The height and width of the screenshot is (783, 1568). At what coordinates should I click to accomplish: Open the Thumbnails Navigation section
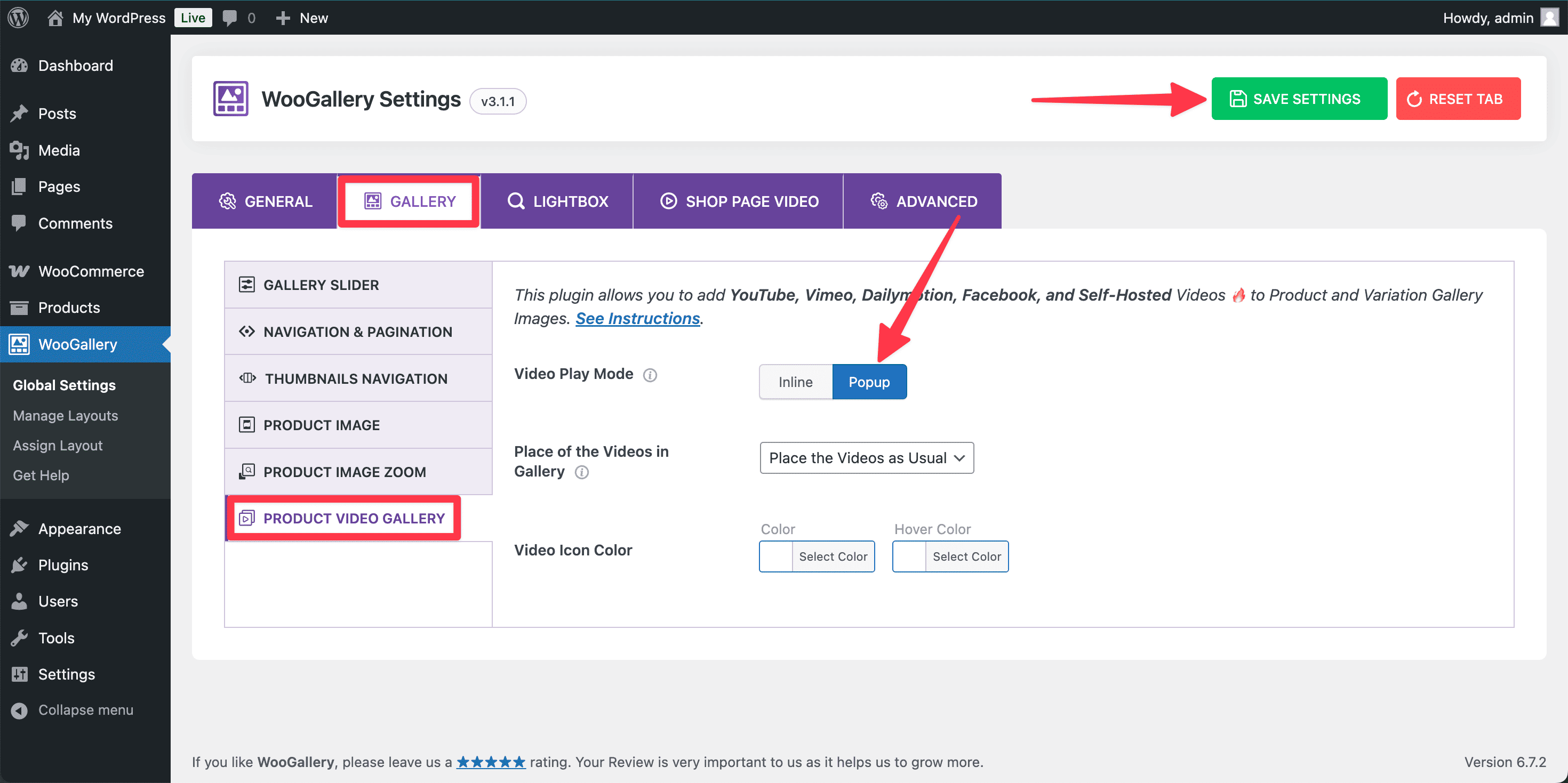[356, 378]
